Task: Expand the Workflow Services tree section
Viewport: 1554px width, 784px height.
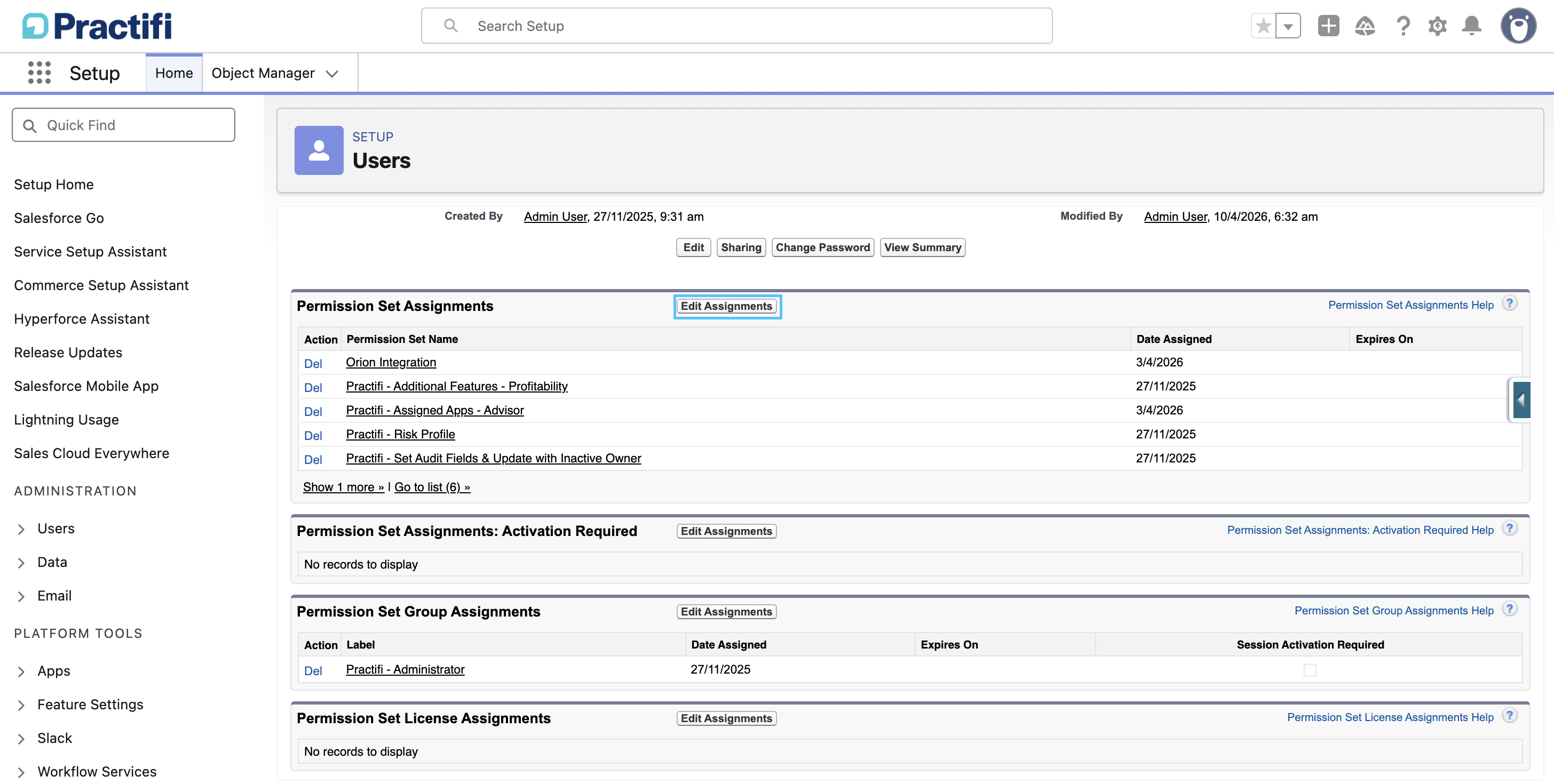Action: [x=21, y=773]
